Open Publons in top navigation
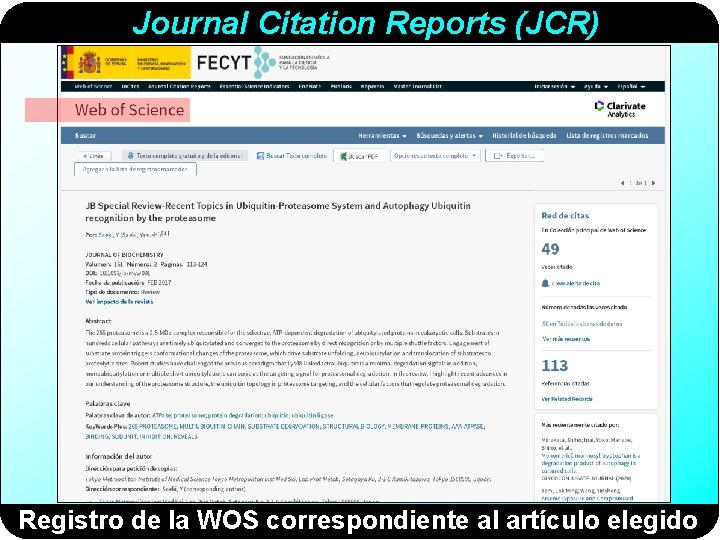 pos(341,86)
